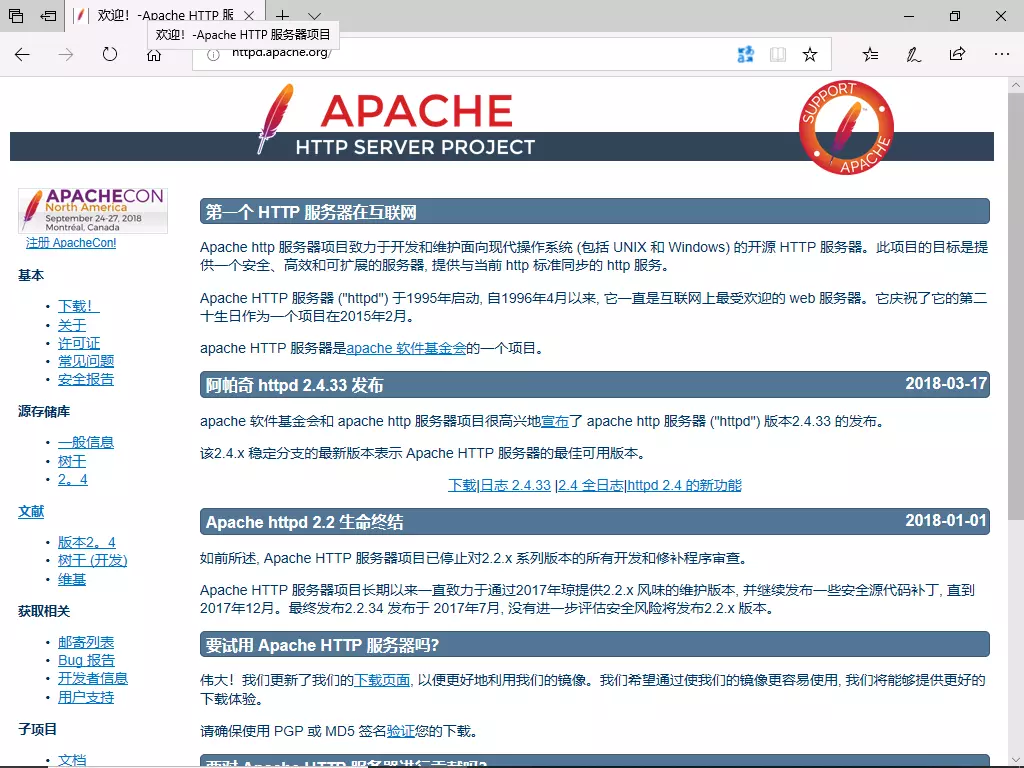
Task: Open the 2。4 repository link
Action: click(72, 479)
